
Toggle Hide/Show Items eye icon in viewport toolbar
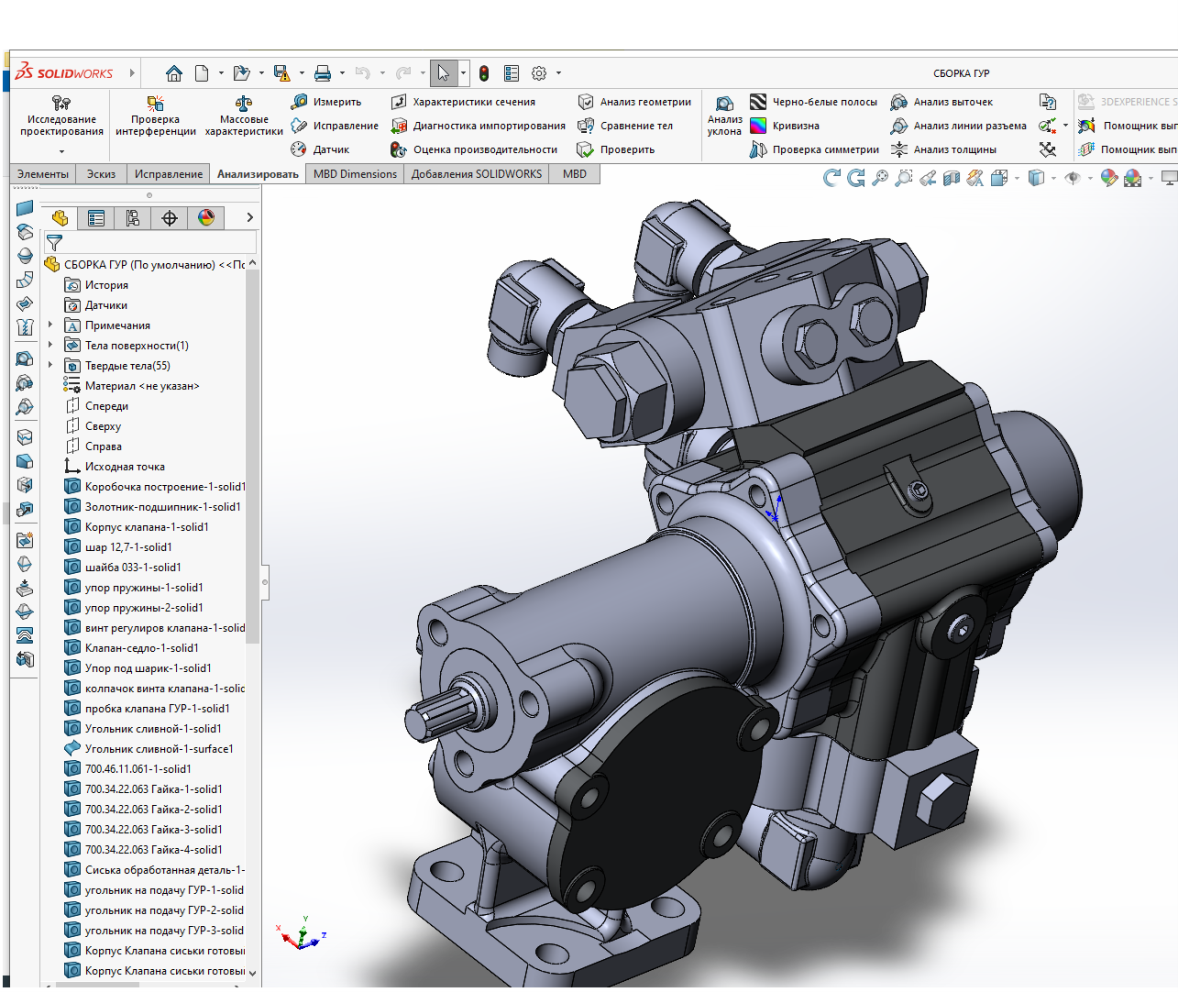[x=1073, y=178]
